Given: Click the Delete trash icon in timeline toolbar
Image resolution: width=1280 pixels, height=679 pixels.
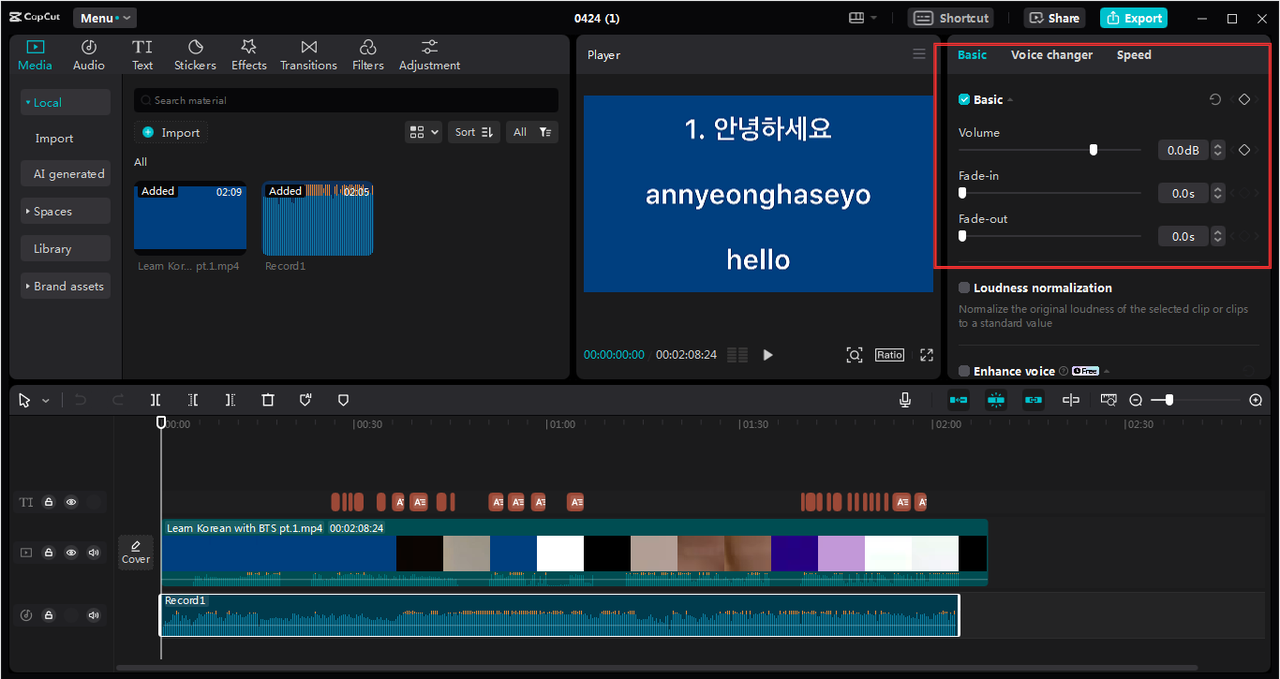Looking at the screenshot, I should (268, 400).
